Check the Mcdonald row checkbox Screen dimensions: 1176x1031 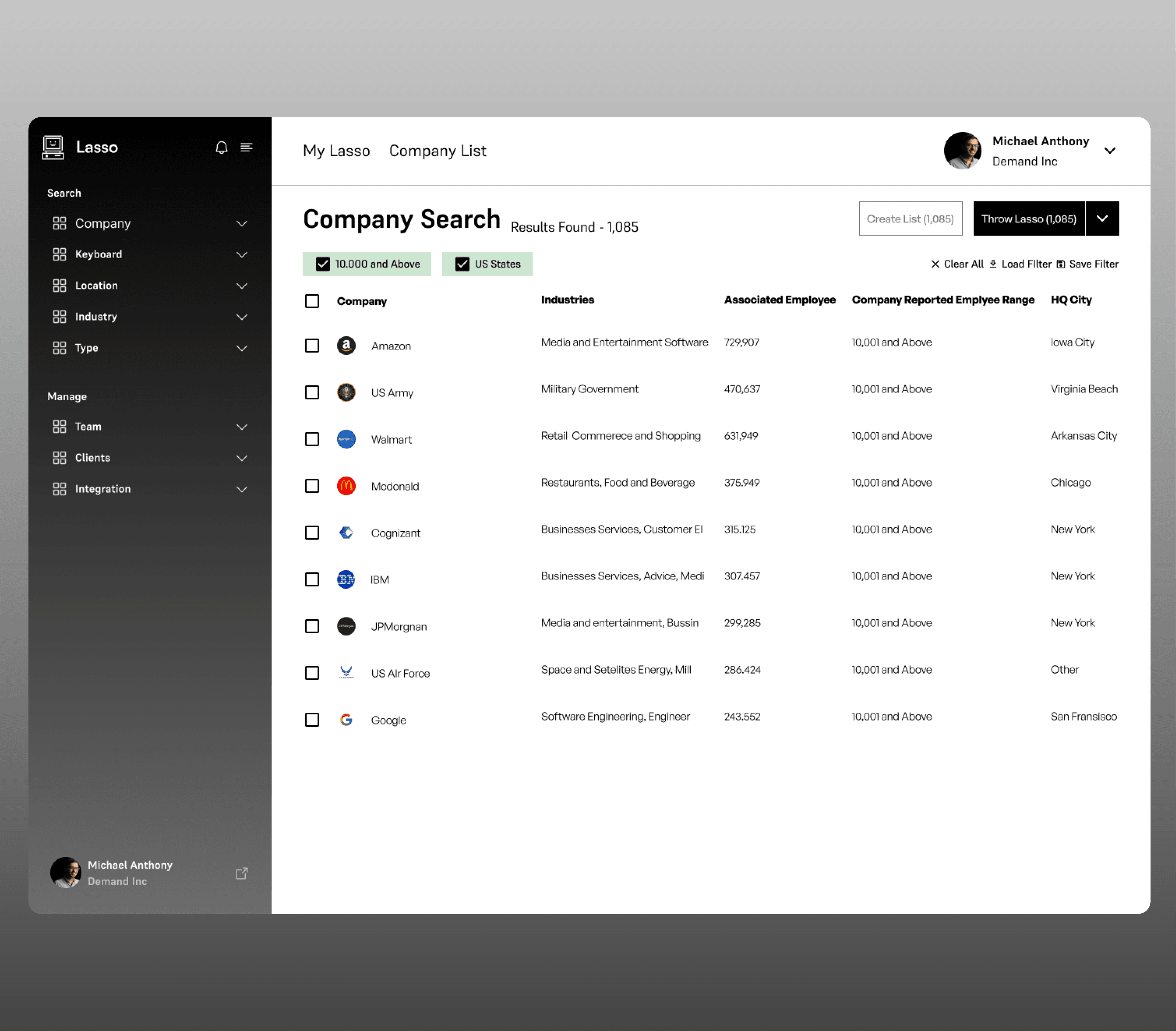(x=312, y=486)
